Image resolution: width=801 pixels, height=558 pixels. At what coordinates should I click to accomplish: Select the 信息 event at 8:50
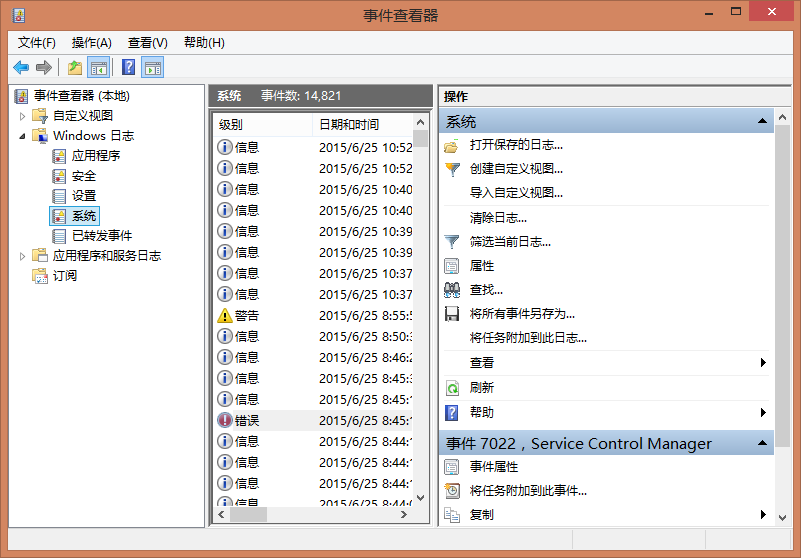(x=314, y=336)
